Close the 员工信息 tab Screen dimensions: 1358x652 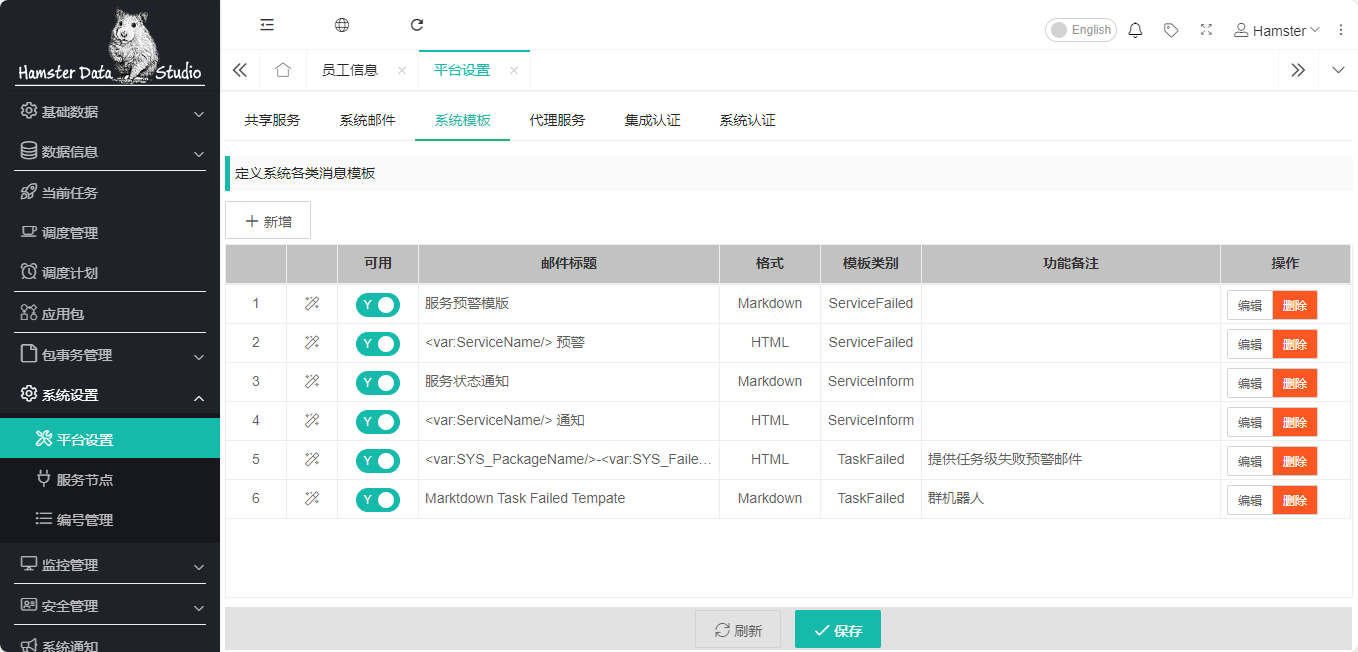click(x=402, y=70)
